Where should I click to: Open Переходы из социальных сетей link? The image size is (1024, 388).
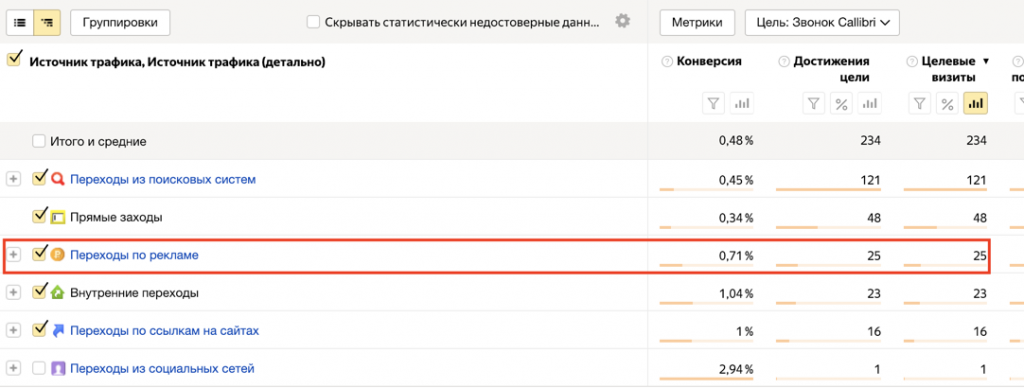[x=162, y=369]
